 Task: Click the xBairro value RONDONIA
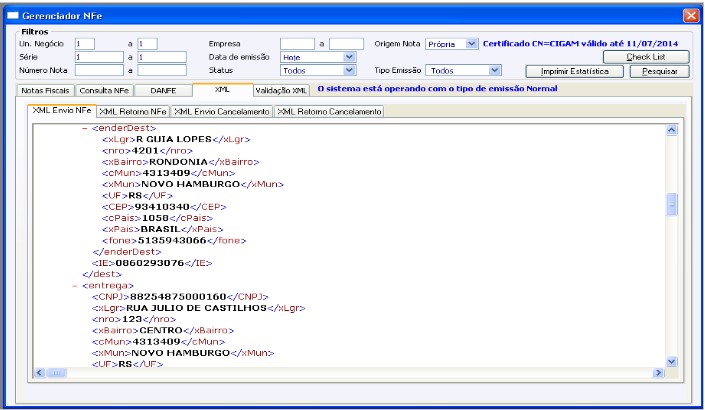pyautogui.click(x=178, y=162)
